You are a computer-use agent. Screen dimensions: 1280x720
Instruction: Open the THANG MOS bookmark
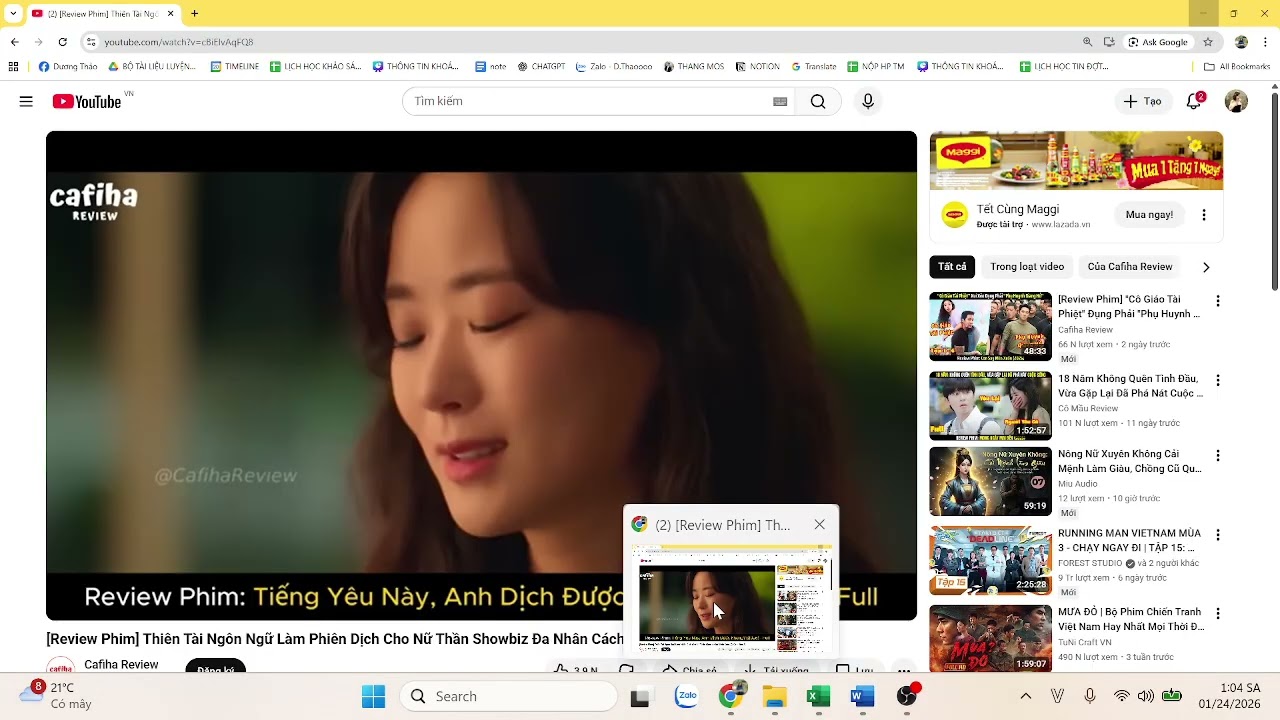point(693,67)
